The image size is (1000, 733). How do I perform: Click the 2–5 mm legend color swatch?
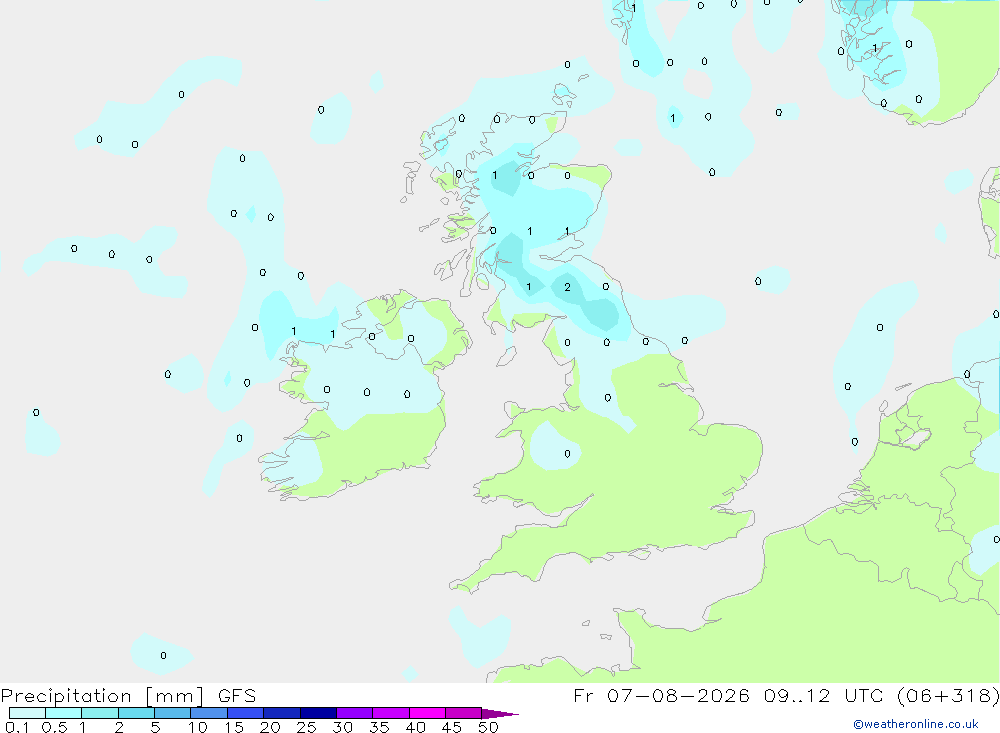click(136, 713)
